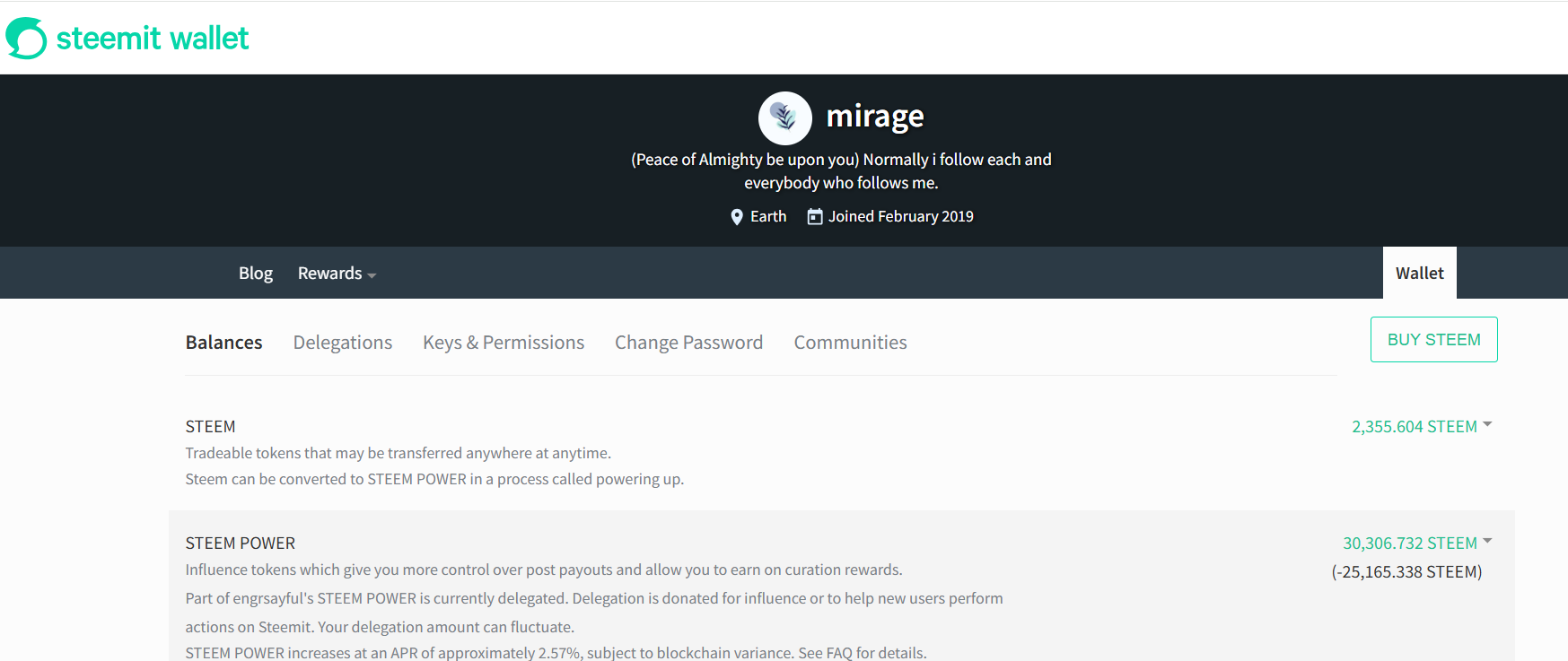The height and width of the screenshot is (661, 1568).
Task: Click the 'Steem can be converted' powering up line
Action: tap(434, 479)
